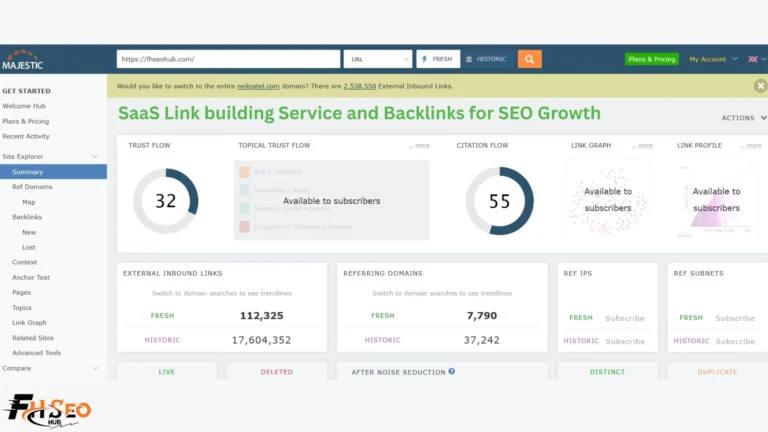Image resolution: width=768 pixels, height=432 pixels.
Task: Open Topics in sidebar
Action: pos(22,308)
